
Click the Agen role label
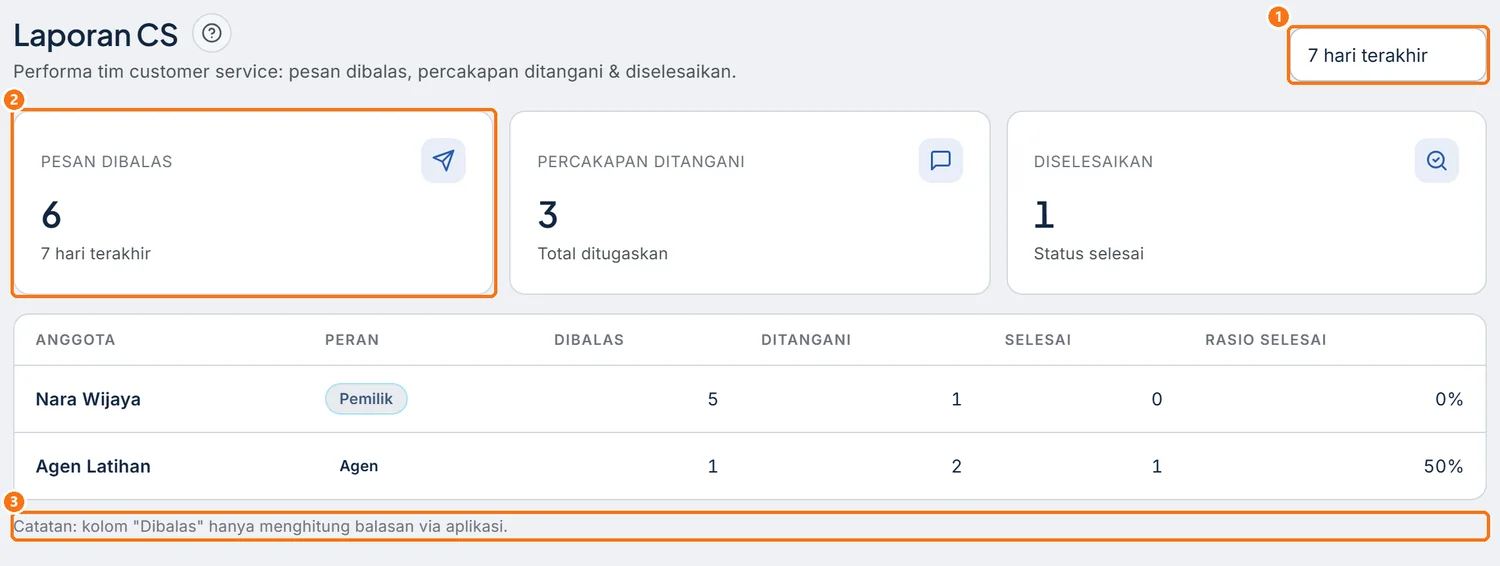(x=359, y=466)
